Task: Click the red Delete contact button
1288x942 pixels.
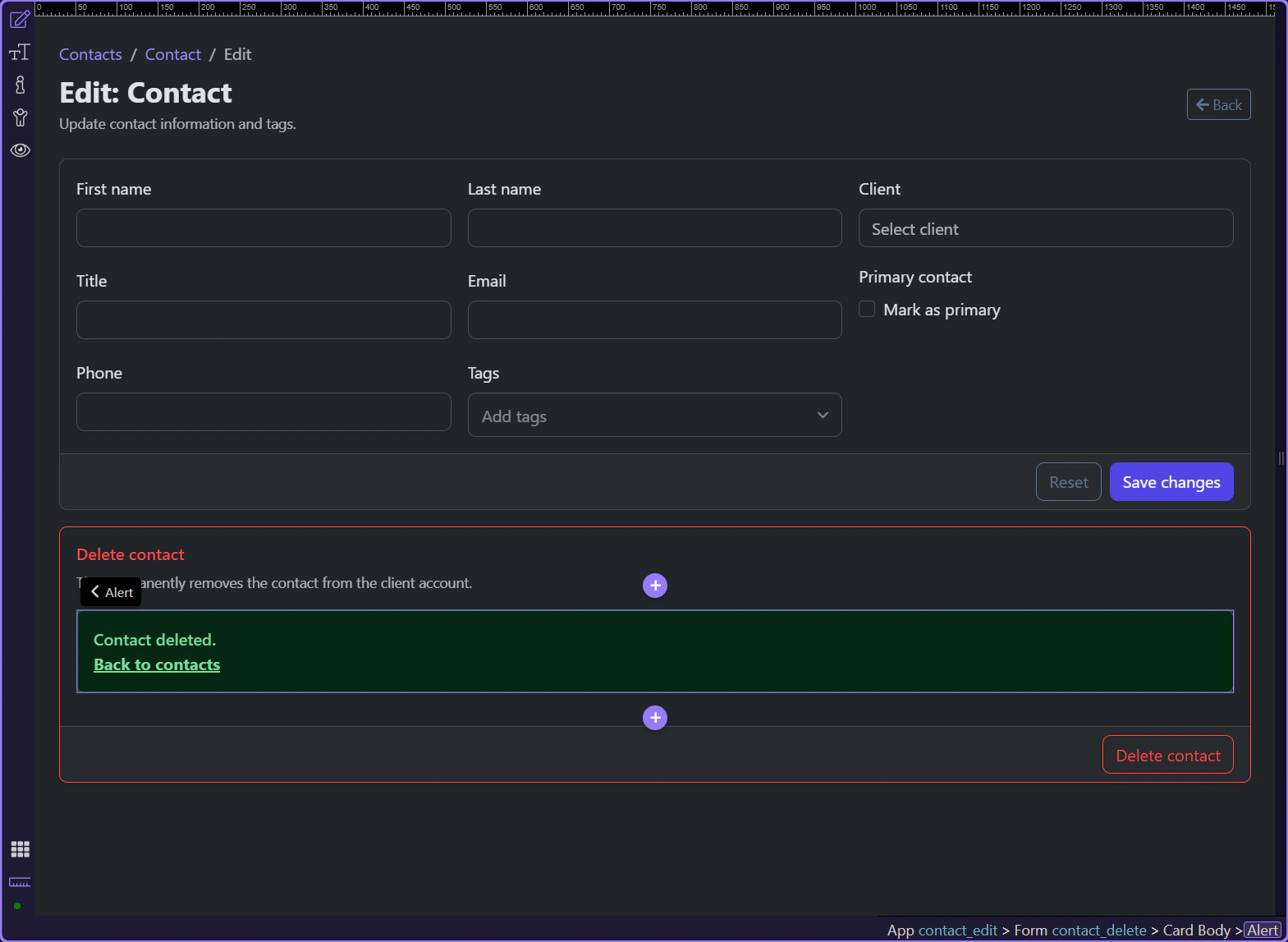Action: (x=1167, y=755)
